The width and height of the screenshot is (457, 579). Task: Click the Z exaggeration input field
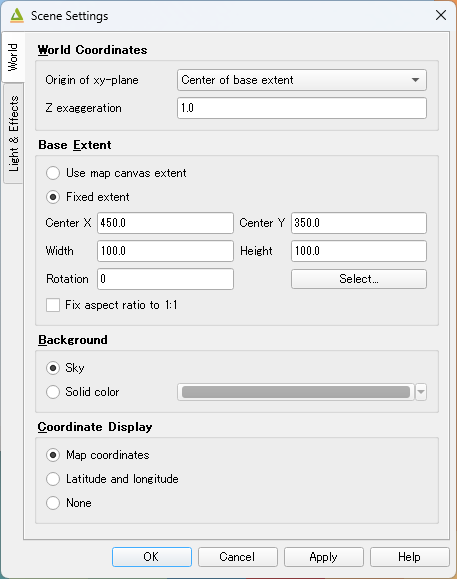tap(302, 108)
